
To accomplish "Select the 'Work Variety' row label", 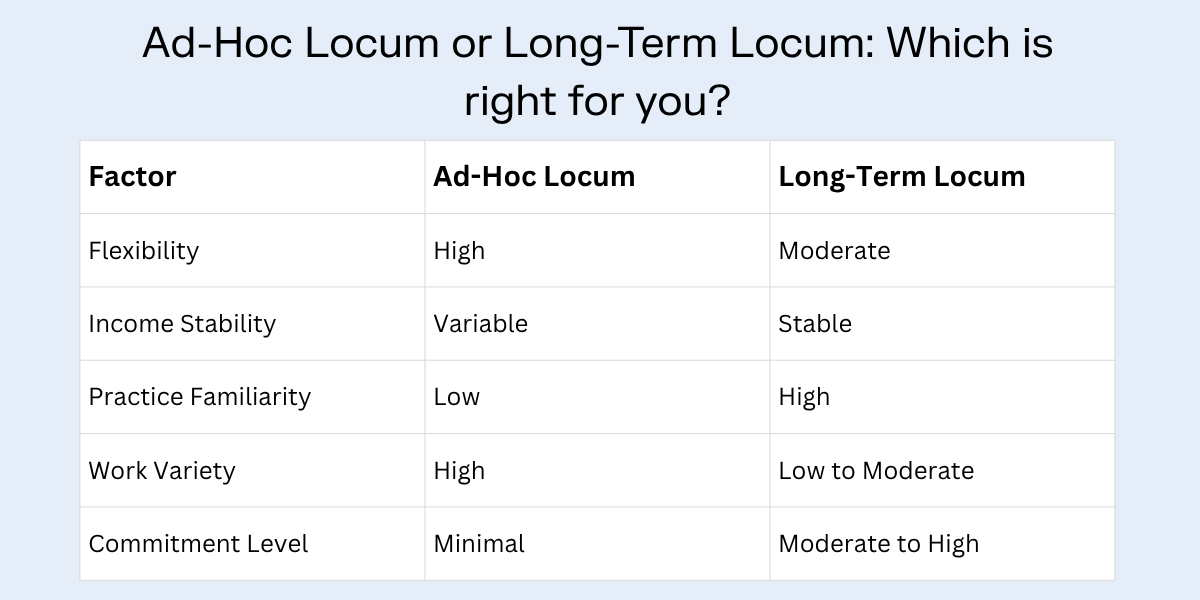I will 162,470.
